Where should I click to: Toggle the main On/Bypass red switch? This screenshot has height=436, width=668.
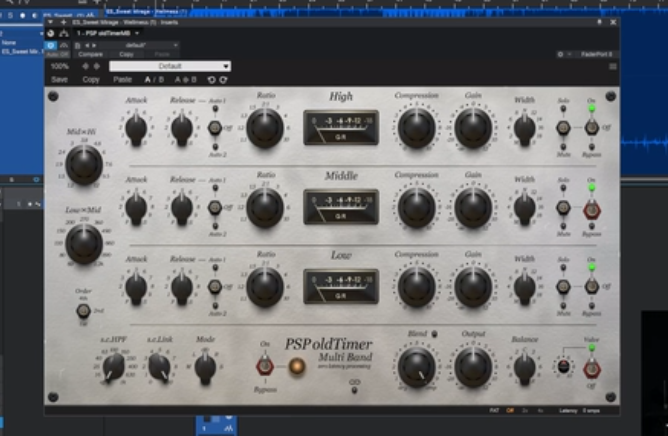pyautogui.click(x=264, y=365)
